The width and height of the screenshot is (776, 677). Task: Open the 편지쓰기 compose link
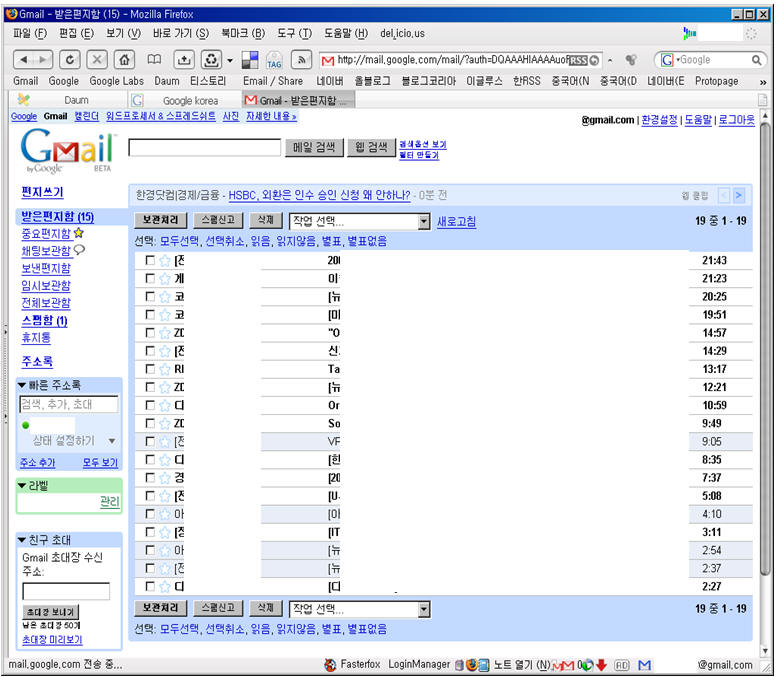pyautogui.click(x=43, y=192)
